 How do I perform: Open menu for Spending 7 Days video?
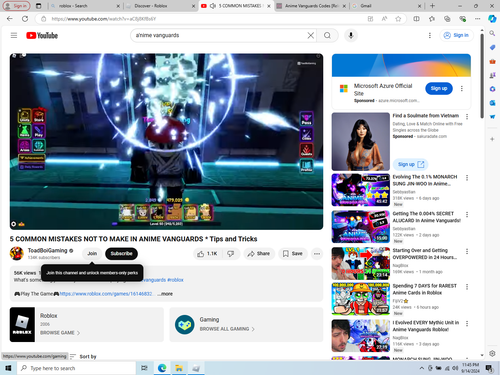[467, 287]
